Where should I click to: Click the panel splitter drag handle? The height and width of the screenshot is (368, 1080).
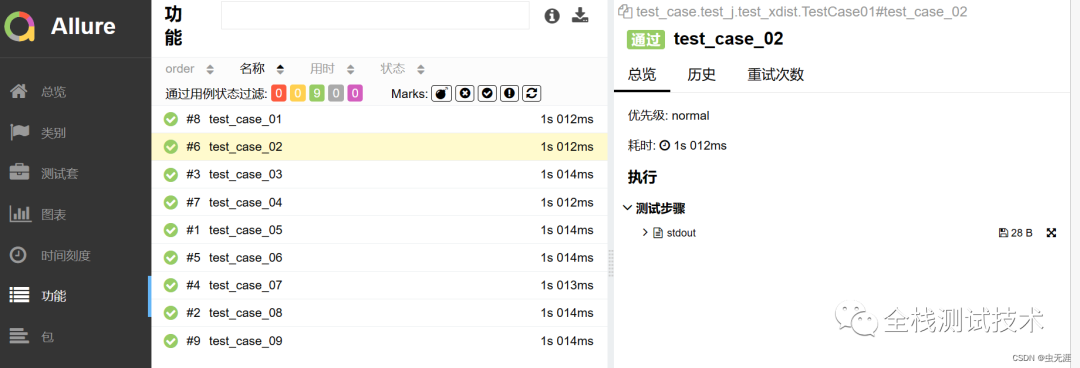click(x=610, y=263)
